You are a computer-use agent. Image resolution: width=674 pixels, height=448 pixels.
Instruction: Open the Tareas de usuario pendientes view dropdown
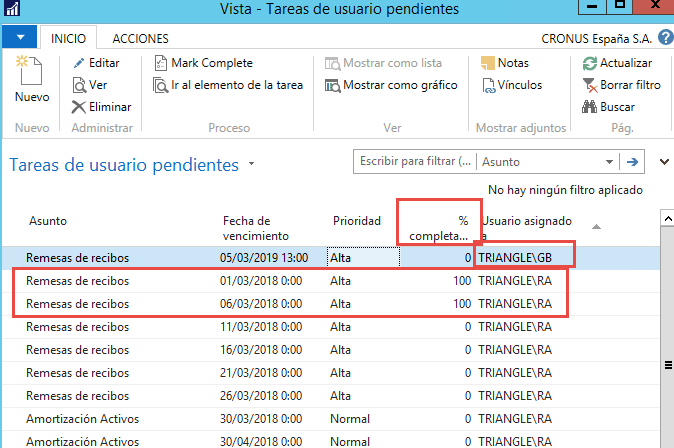tap(251, 164)
